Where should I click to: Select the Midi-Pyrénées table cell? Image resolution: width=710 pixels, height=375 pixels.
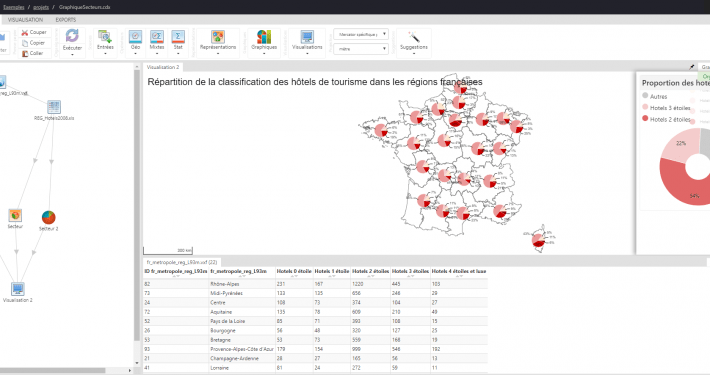[242, 293]
